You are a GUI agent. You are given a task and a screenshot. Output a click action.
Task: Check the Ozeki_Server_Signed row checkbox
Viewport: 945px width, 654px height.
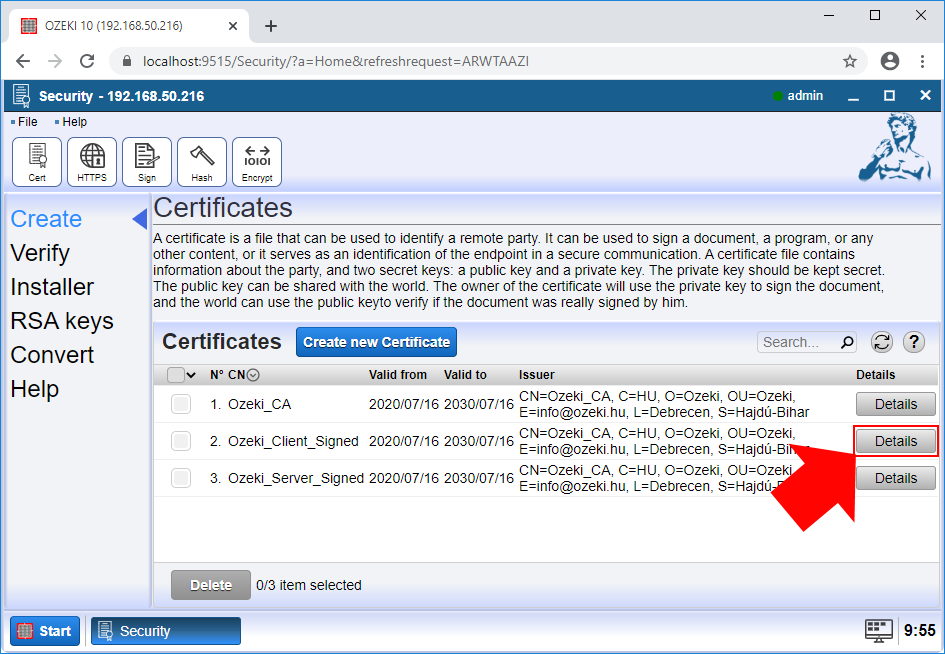(181, 478)
